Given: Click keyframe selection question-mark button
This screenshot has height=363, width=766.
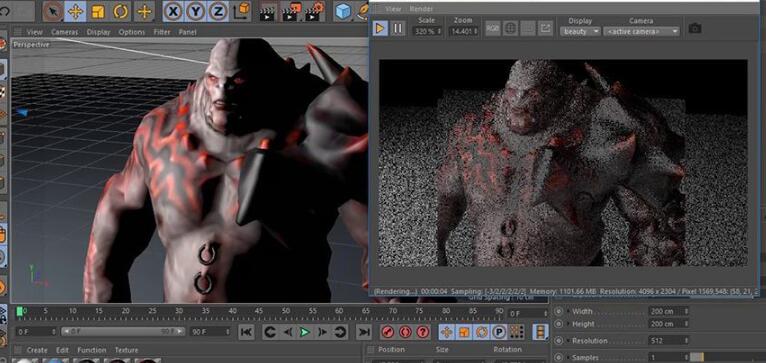Looking at the screenshot, I should pyautogui.click(x=423, y=333).
